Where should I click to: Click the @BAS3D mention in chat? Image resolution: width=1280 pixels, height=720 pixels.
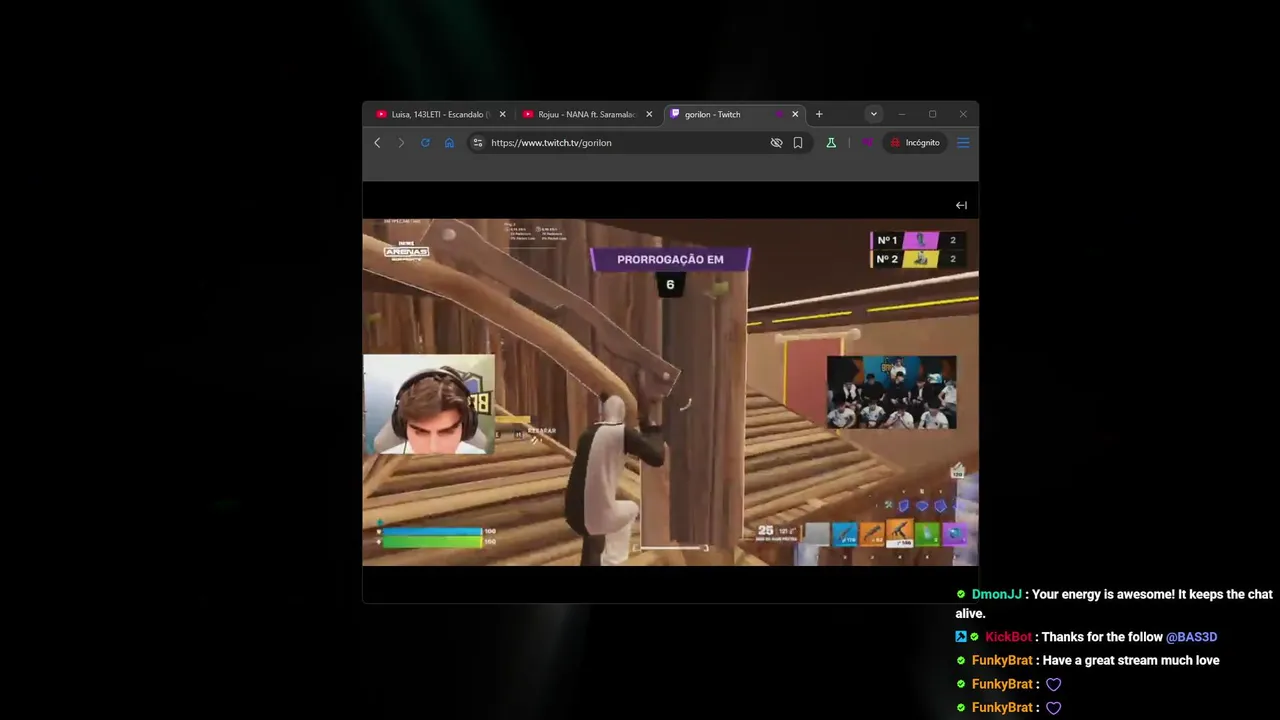point(1191,637)
